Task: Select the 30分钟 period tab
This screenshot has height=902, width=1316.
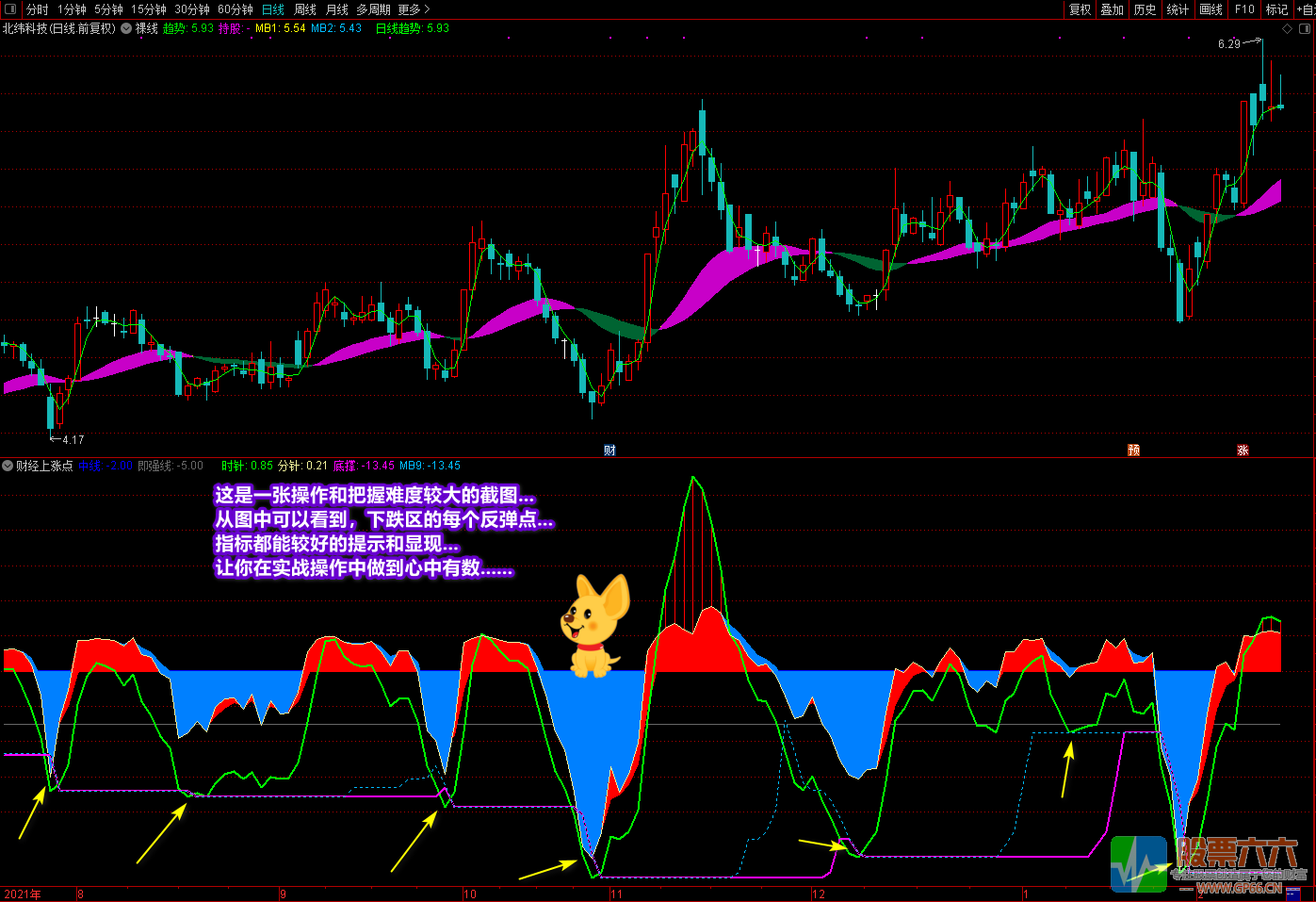Action: (191, 9)
